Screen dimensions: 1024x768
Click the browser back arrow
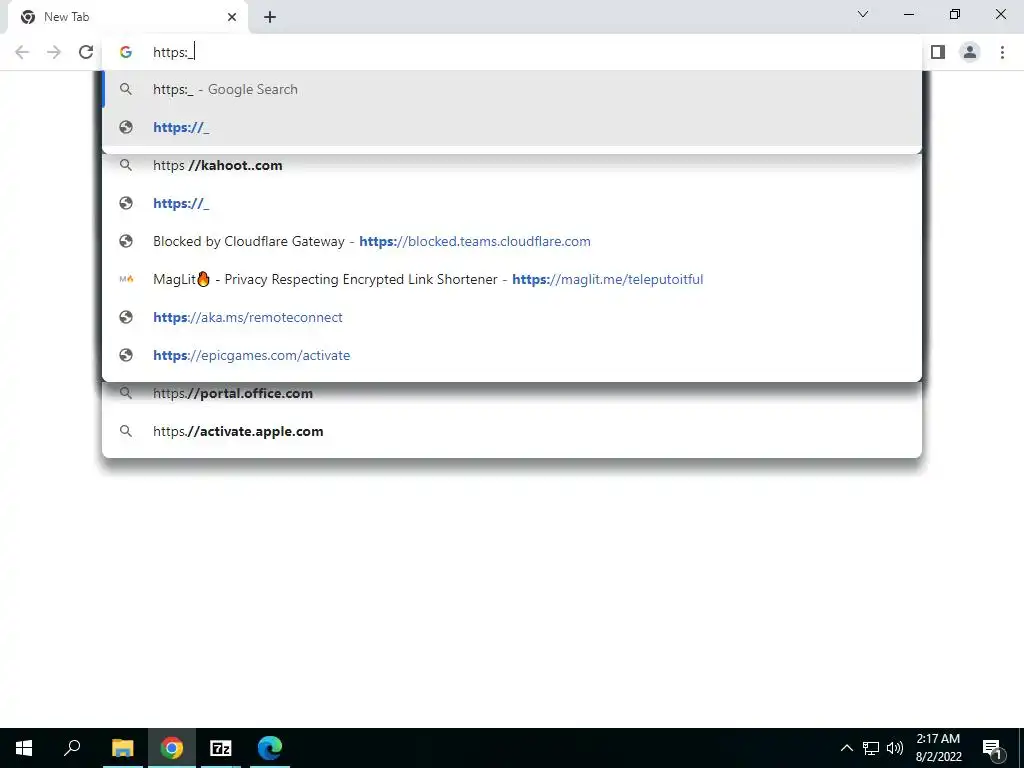(22, 52)
